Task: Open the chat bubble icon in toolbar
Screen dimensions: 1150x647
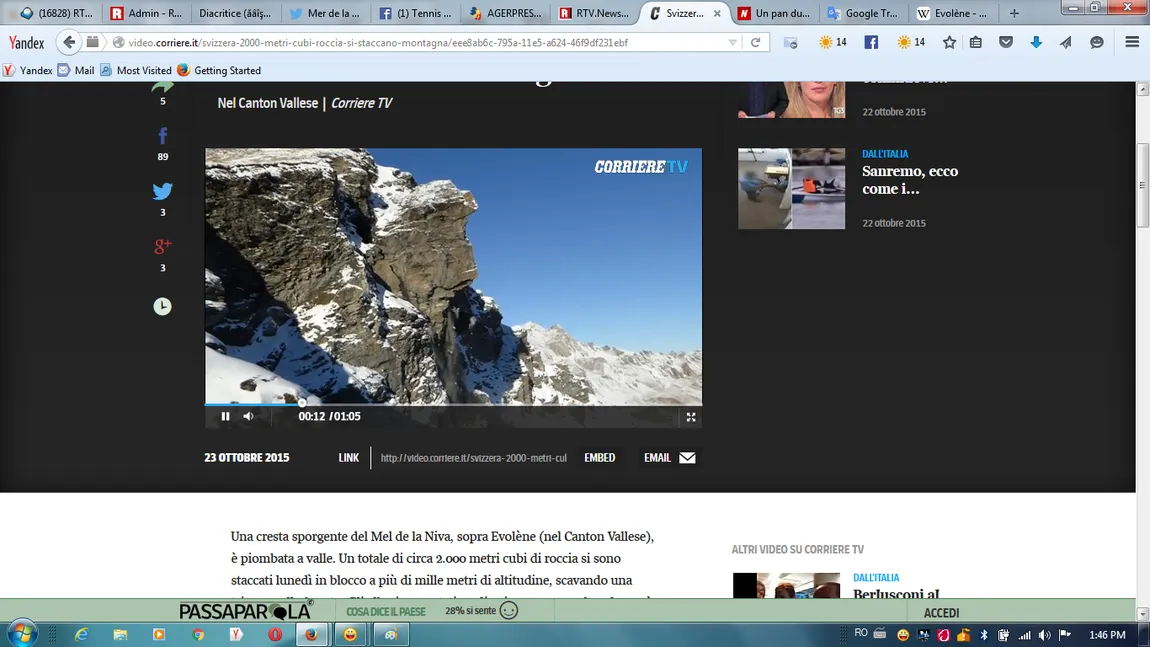Action: [1096, 43]
